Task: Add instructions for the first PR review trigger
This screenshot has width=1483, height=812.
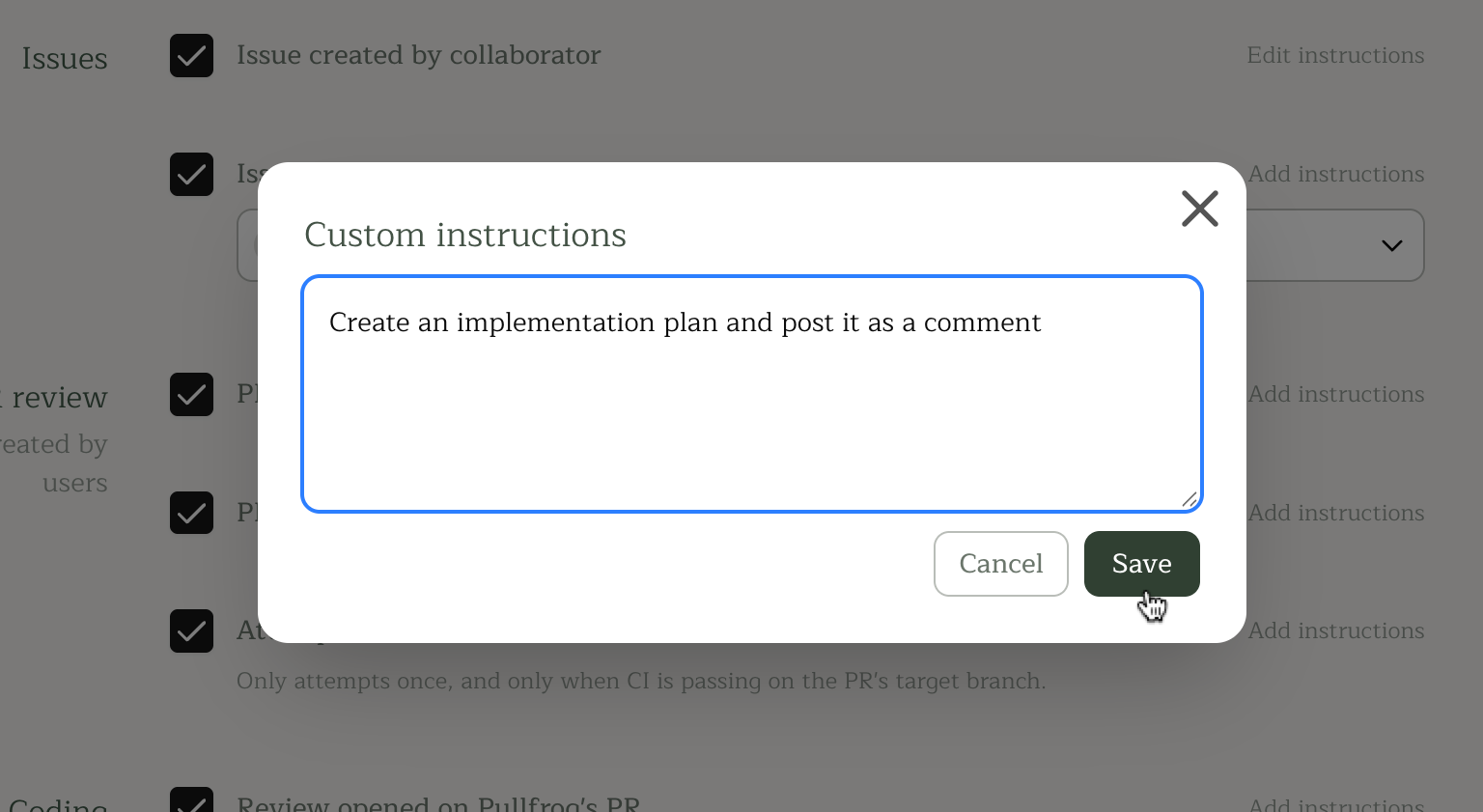Action: 1335,394
